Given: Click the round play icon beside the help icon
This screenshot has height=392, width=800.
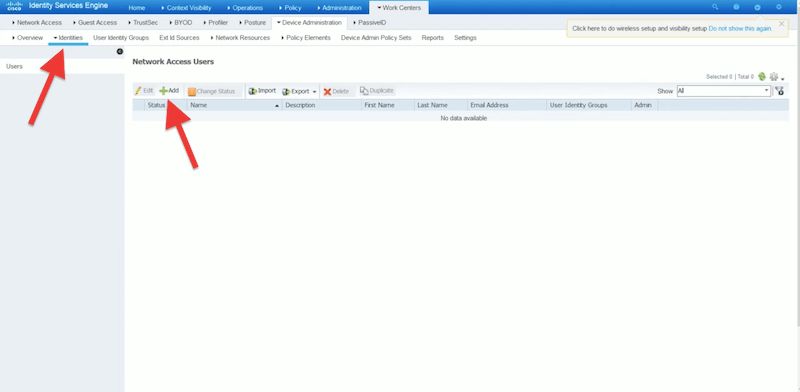Looking at the screenshot, I should (757, 7).
